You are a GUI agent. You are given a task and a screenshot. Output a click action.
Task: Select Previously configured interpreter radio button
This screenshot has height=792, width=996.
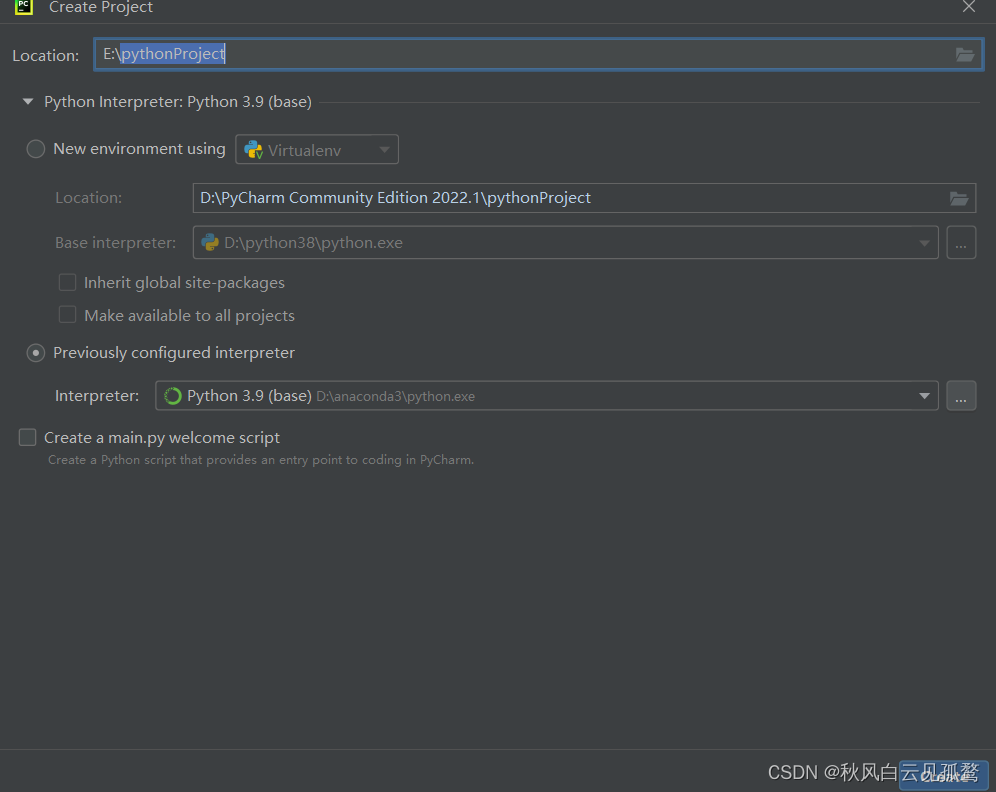click(x=36, y=352)
